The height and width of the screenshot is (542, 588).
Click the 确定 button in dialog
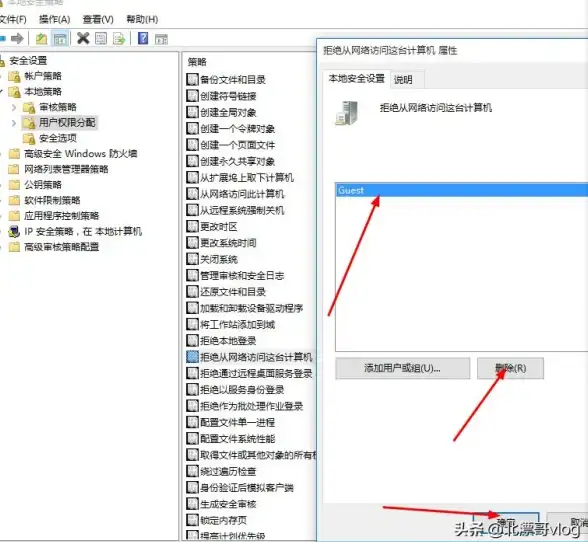coord(506,522)
